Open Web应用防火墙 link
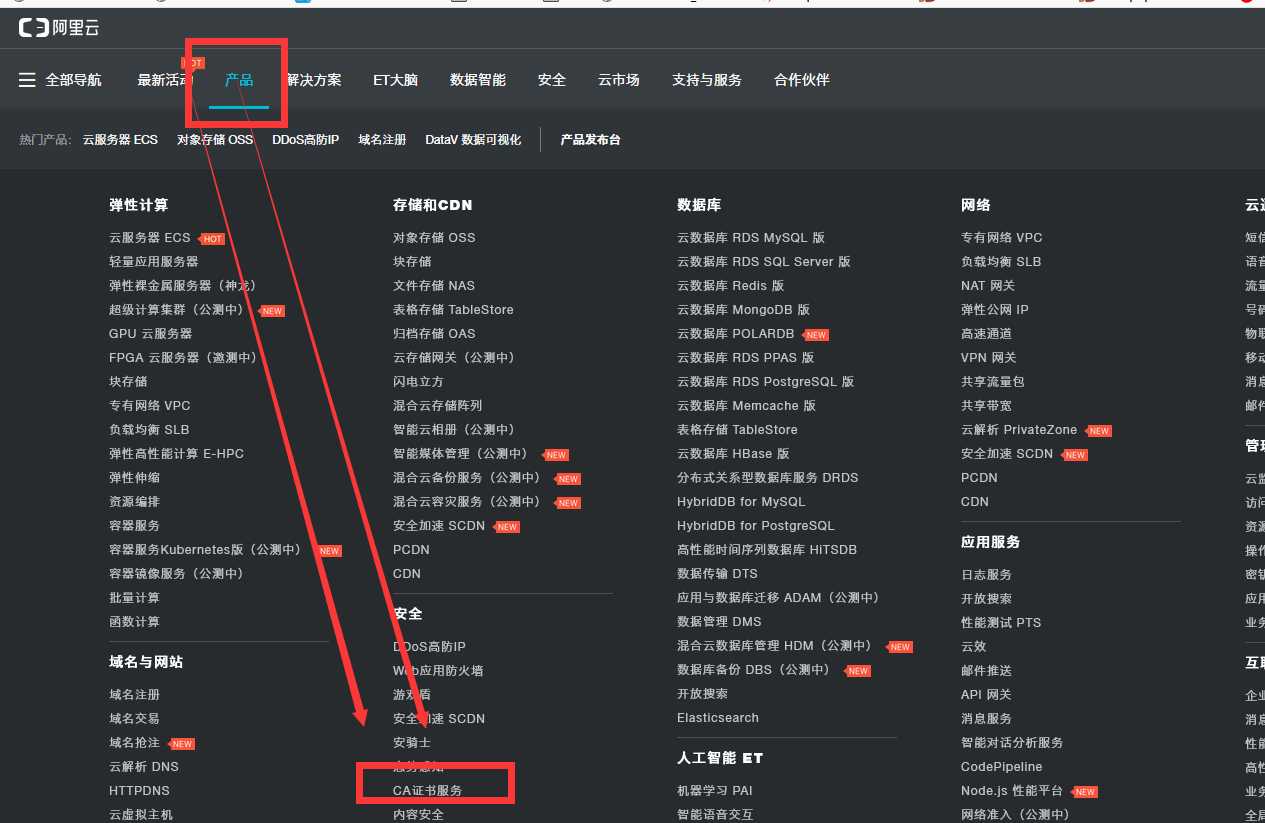This screenshot has width=1265, height=823. pos(438,671)
